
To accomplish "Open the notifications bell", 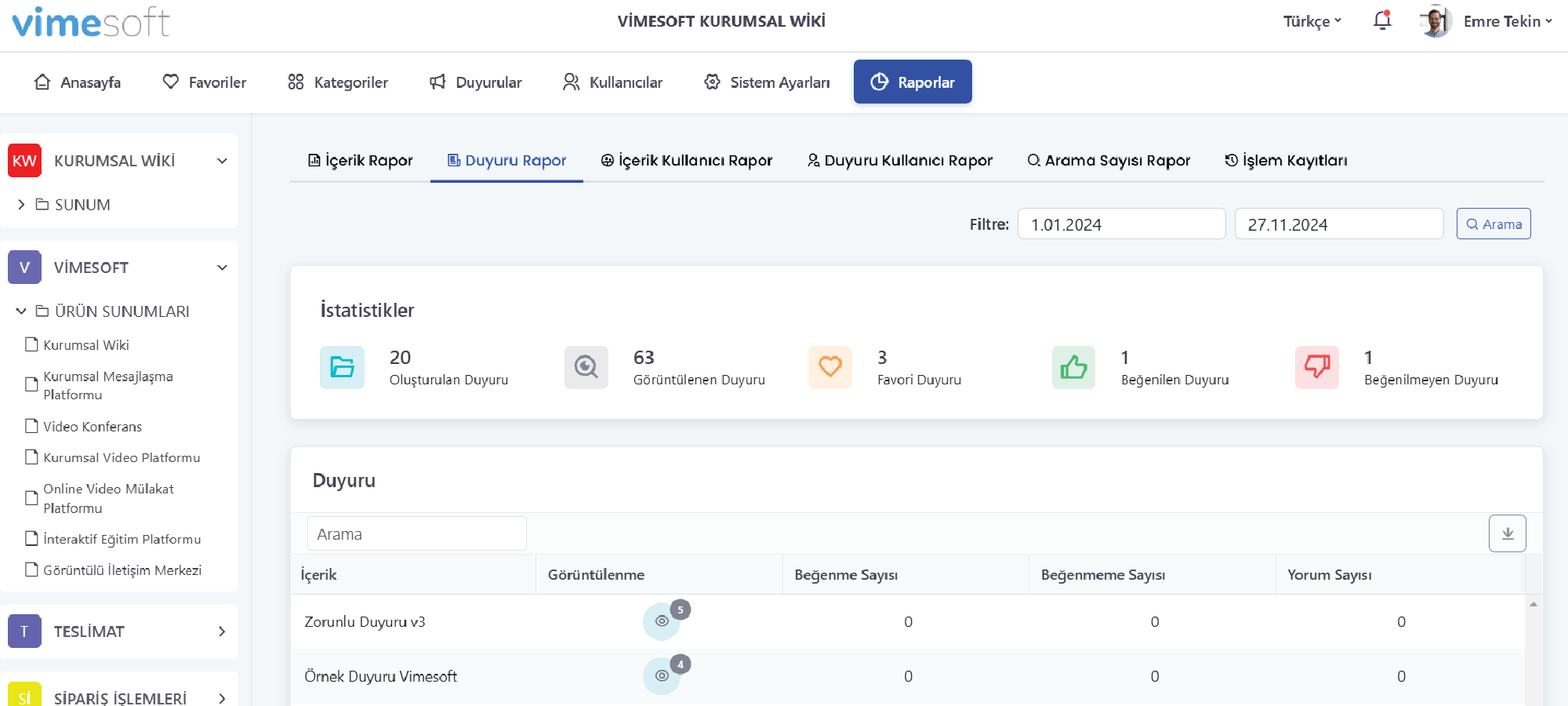I will pos(1382,20).
